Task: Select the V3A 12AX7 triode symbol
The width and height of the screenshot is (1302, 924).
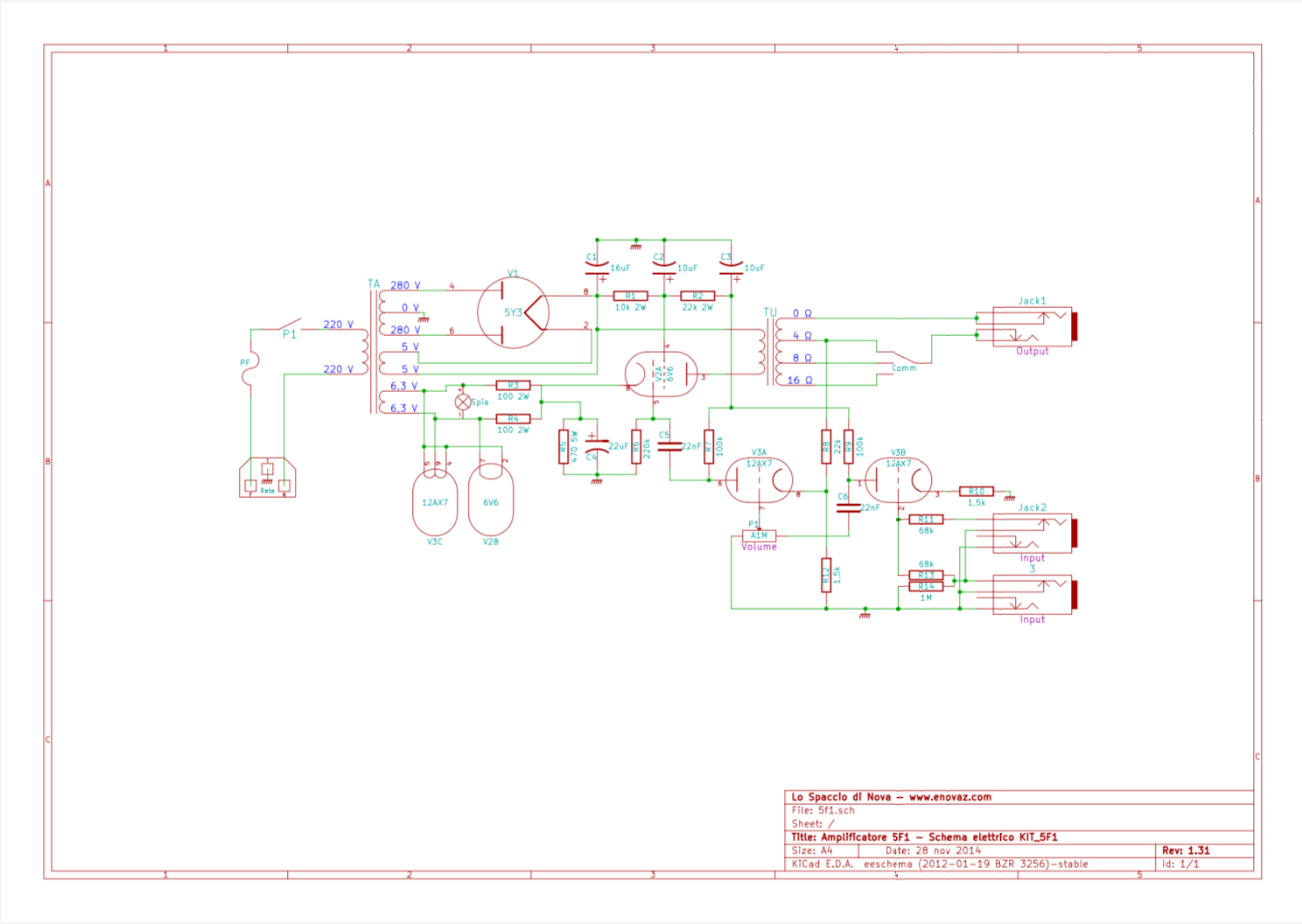Action: click(759, 480)
